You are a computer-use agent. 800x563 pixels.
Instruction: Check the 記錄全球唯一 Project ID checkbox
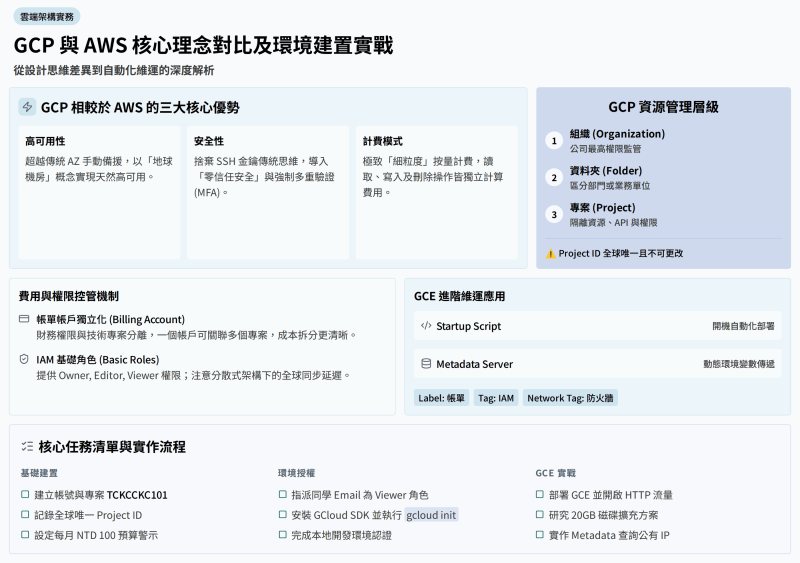pos(25,515)
